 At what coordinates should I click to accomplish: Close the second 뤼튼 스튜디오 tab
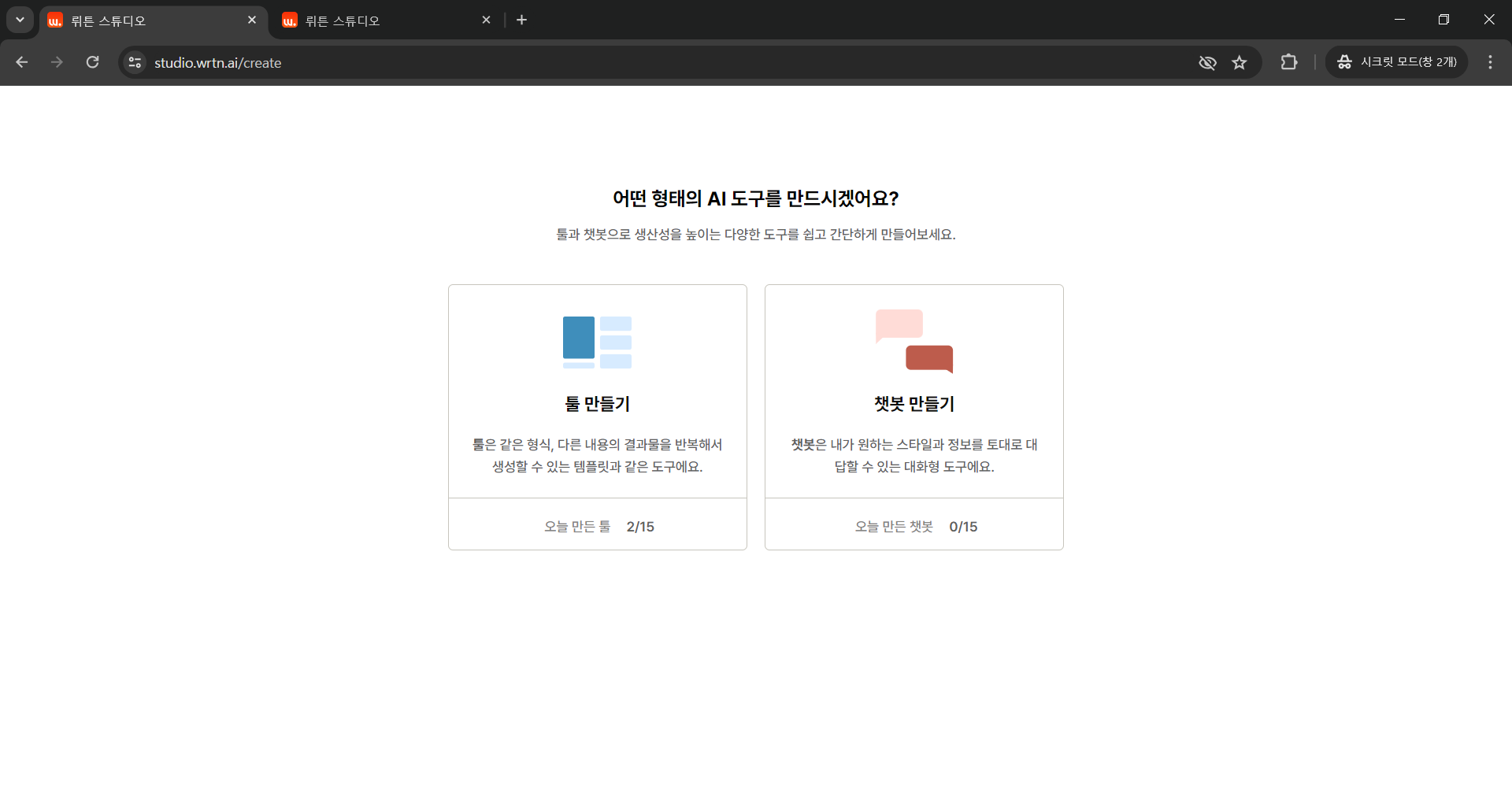[486, 20]
